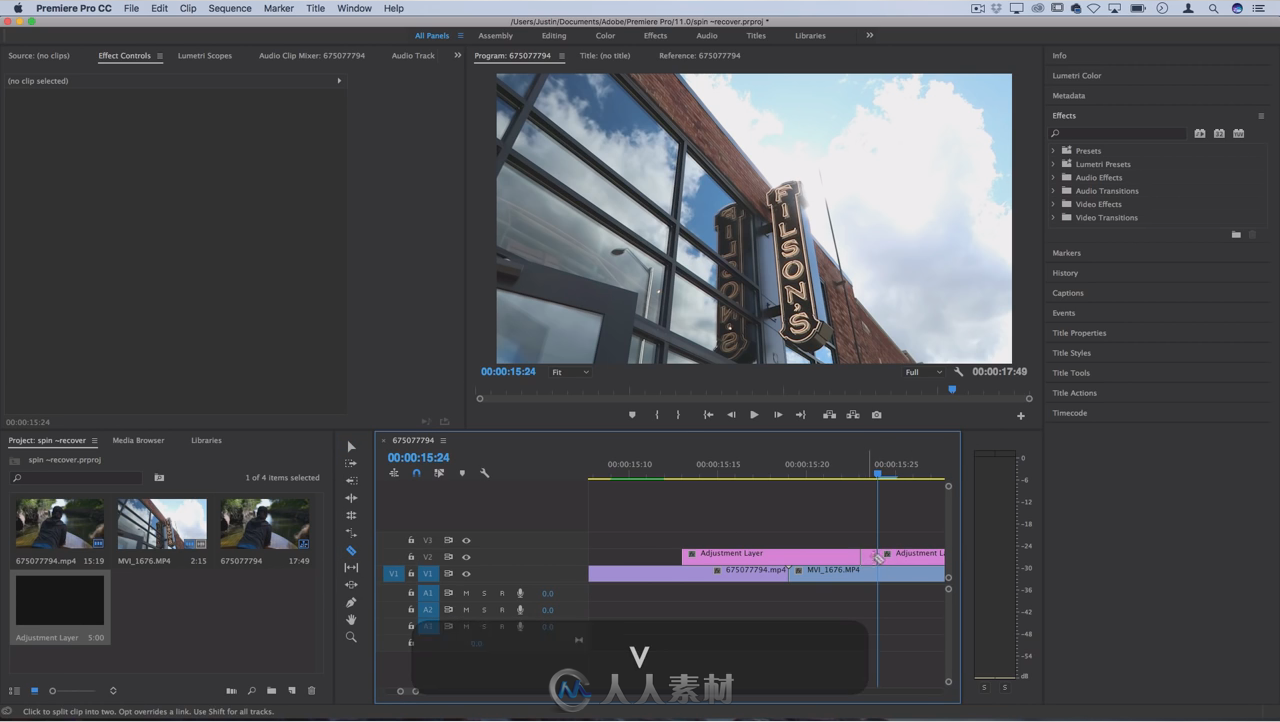Toggle insert sequences as nests button
This screenshot has height=722, width=1280.
click(x=394, y=473)
